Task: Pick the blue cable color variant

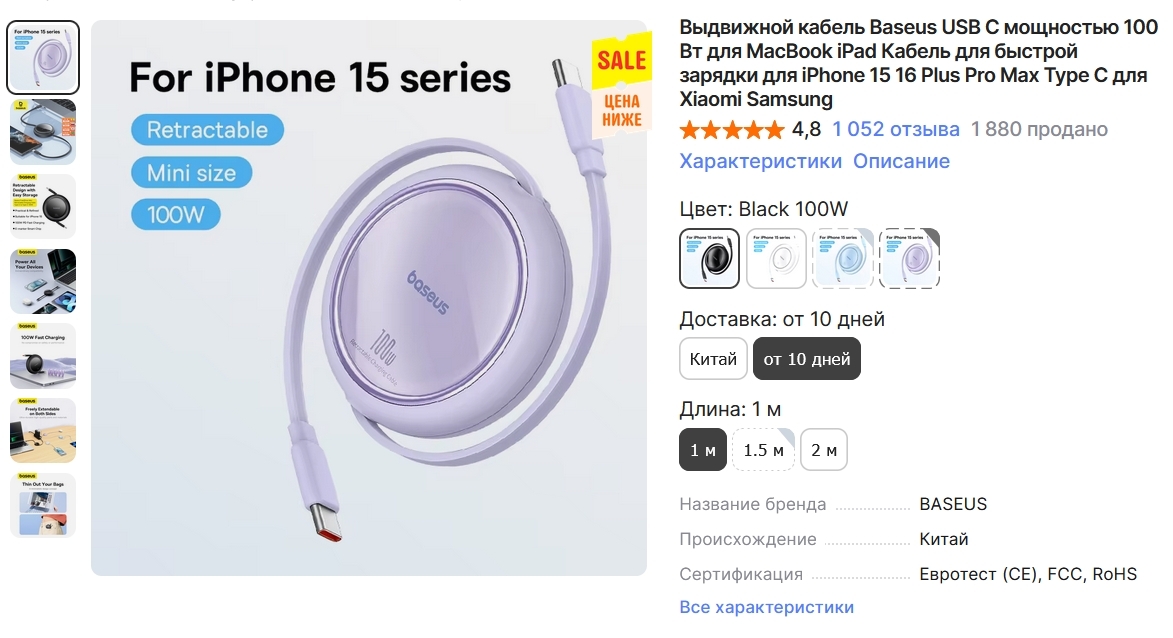Action: click(x=842, y=258)
